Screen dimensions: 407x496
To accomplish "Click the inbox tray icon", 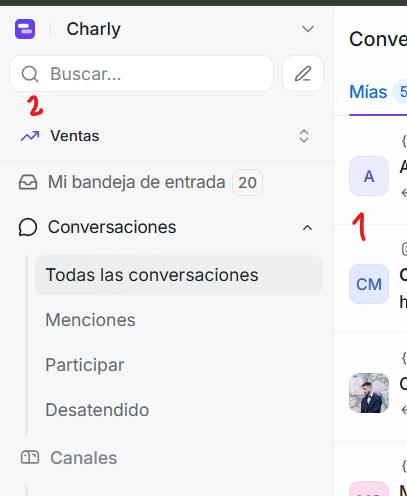I will tap(28, 182).
